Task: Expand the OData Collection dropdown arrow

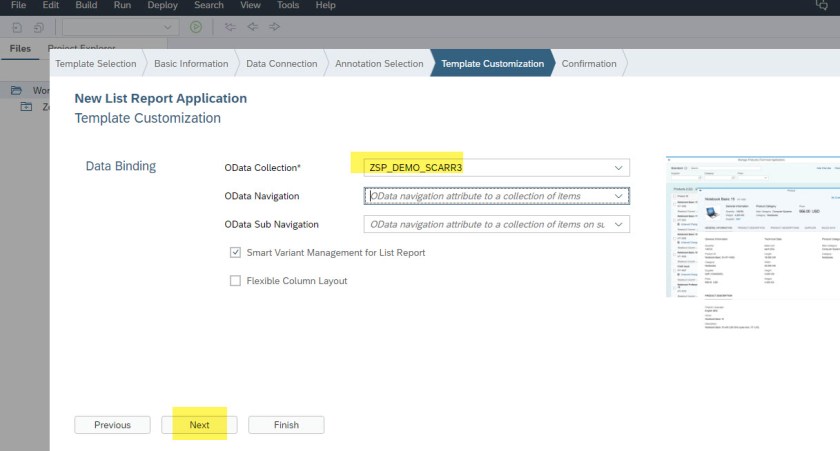Action: [x=619, y=167]
